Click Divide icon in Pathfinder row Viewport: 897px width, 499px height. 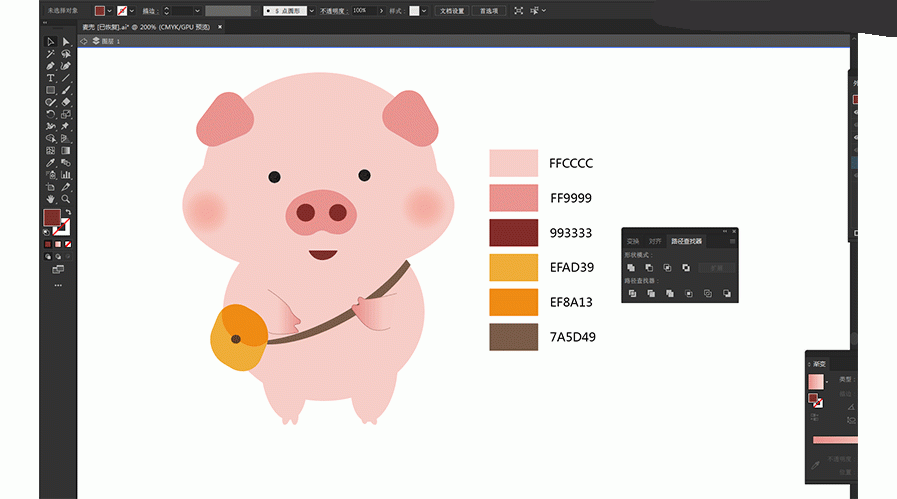pos(631,294)
